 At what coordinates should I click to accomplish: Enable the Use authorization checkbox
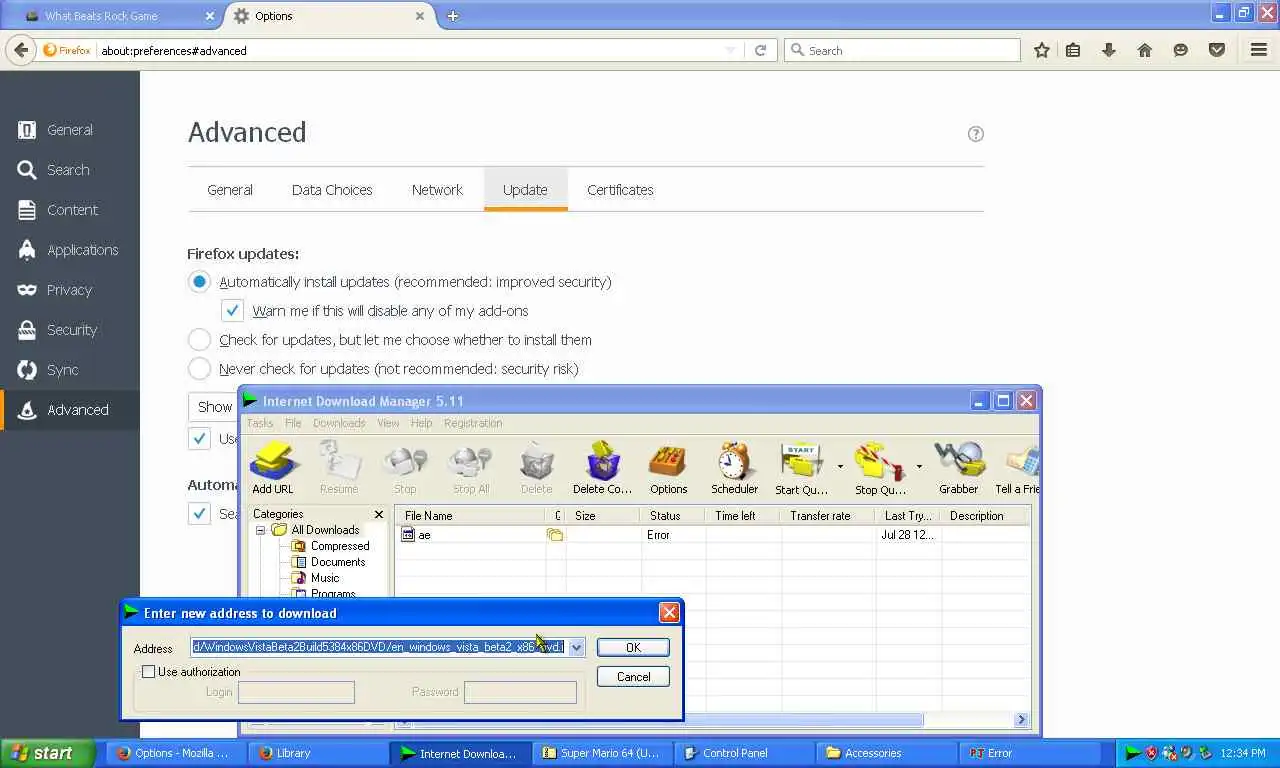click(149, 672)
